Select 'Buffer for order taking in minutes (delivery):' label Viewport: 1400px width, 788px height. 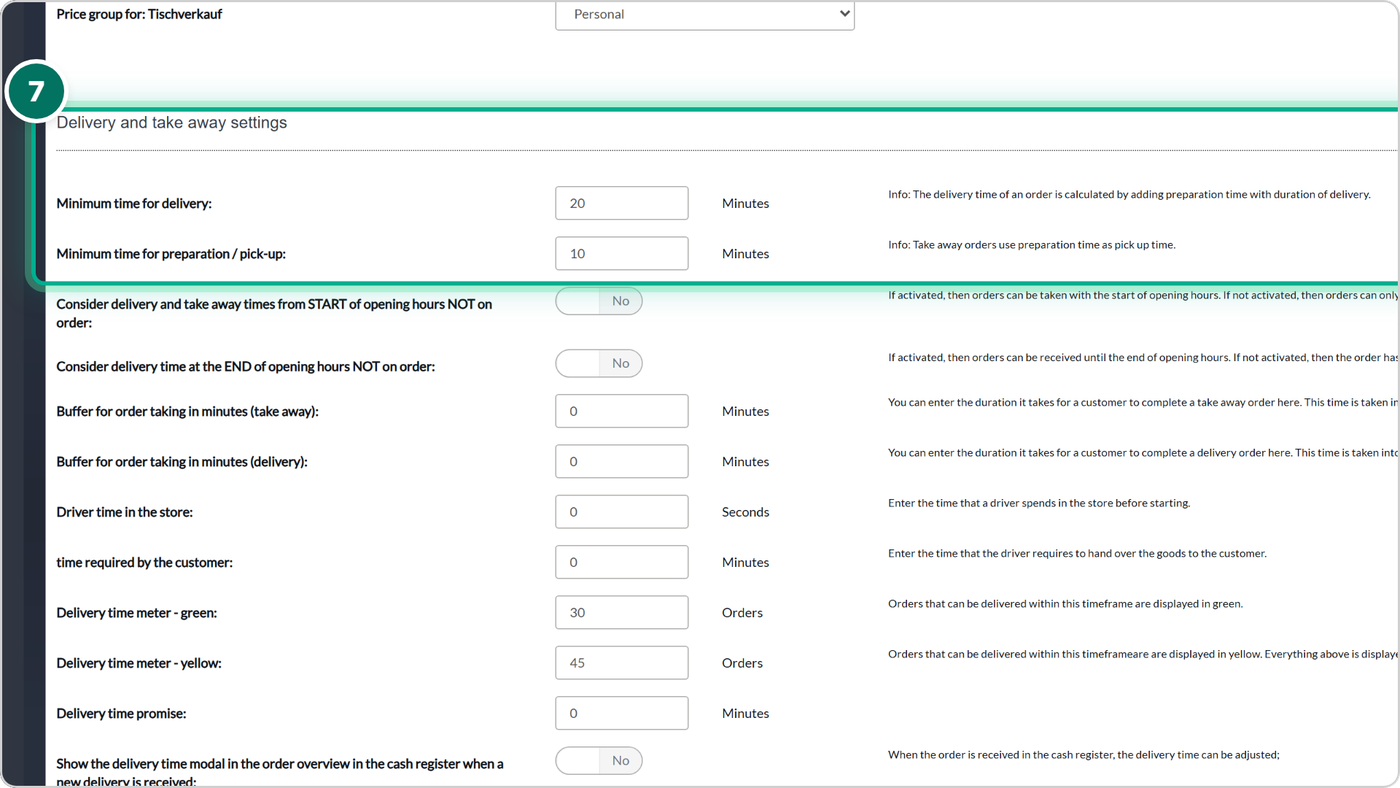click(182, 462)
